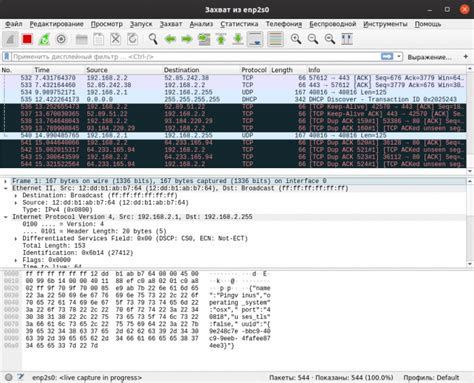Open the Статистика menu
This screenshot has width=474, height=383.
click(239, 24)
